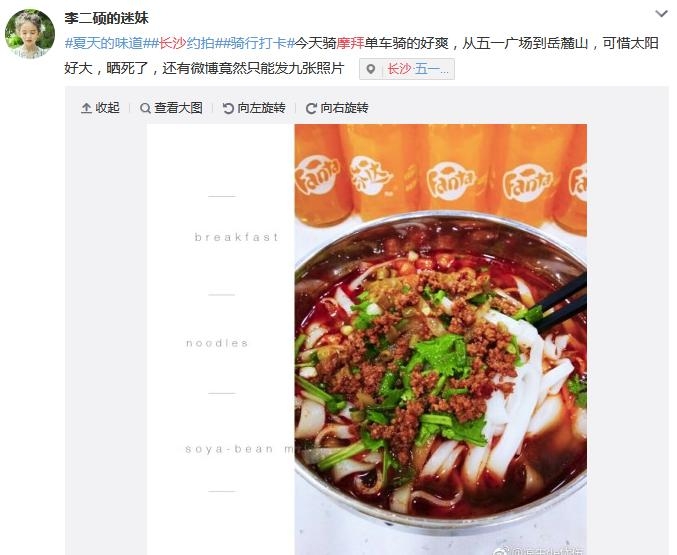Open the post options chevron menu

[661, 14]
